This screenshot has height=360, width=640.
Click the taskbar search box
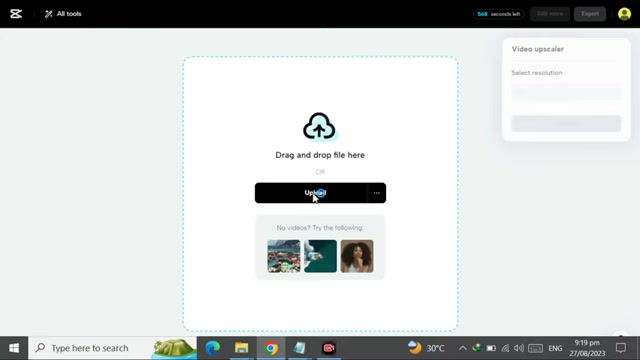click(x=112, y=348)
